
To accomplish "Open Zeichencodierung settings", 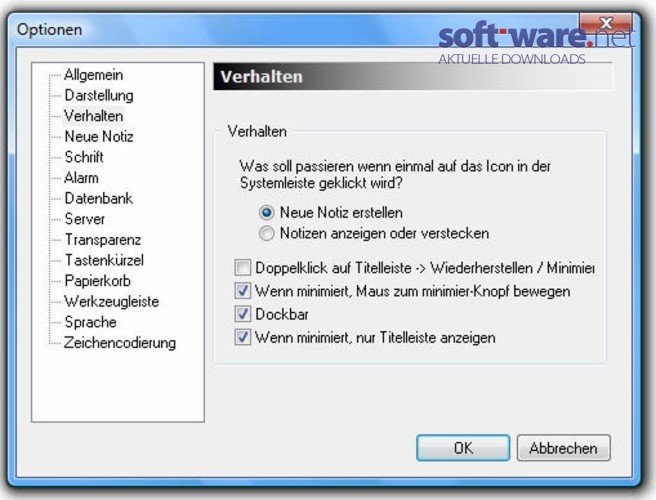I will [x=120, y=343].
